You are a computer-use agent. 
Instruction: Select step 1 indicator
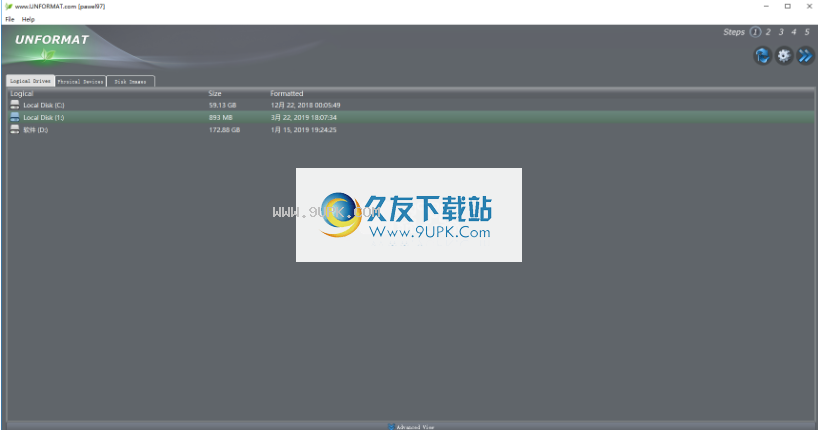click(755, 32)
